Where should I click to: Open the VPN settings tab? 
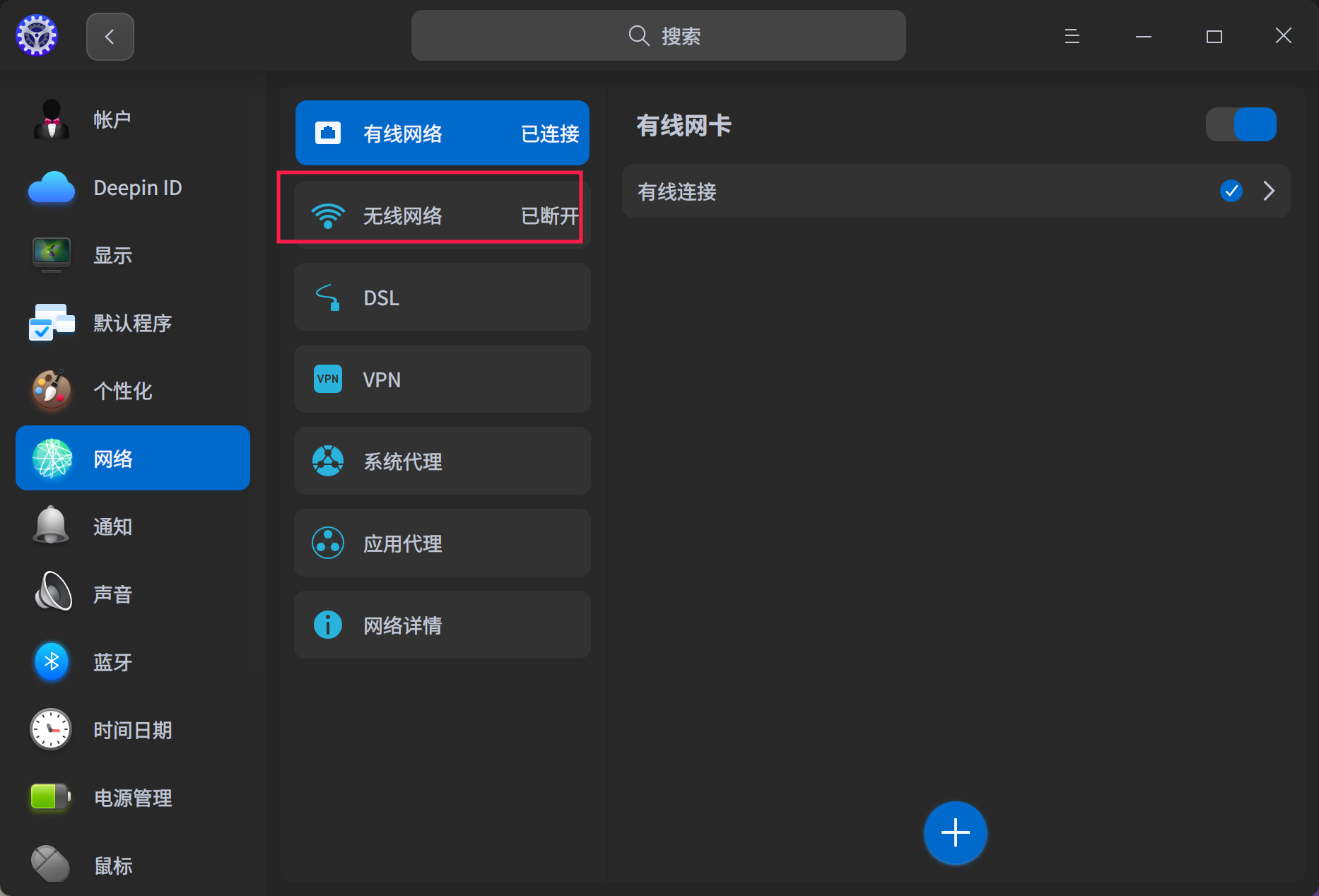(442, 379)
